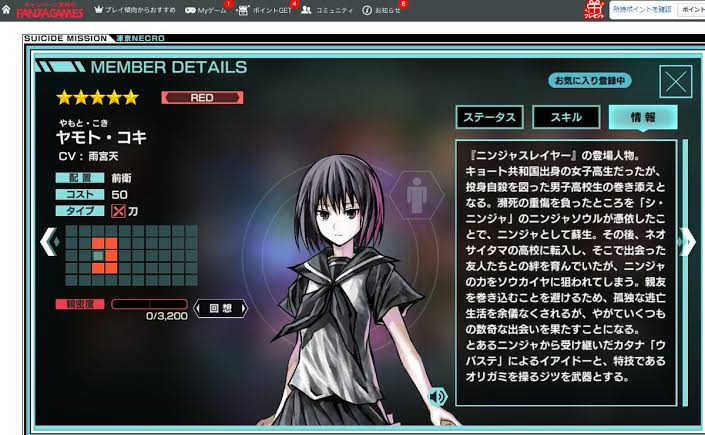The image size is (705, 435).
Task: Select the 情報 tab
Action: click(x=642, y=117)
